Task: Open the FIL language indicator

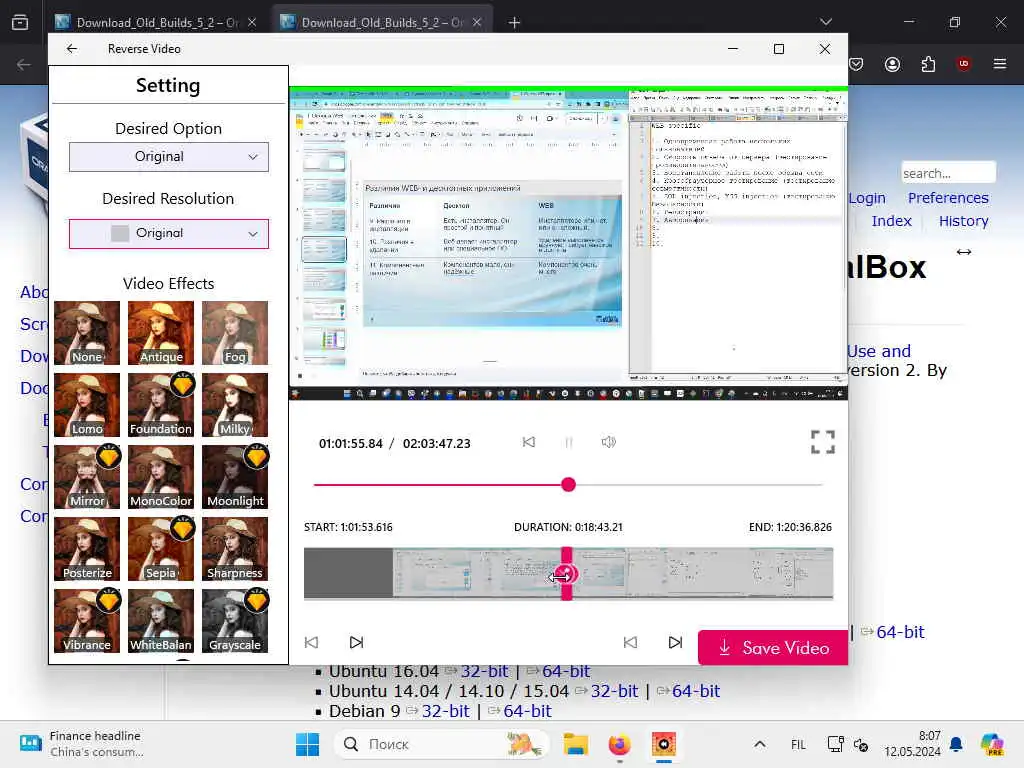Action: click(x=798, y=744)
